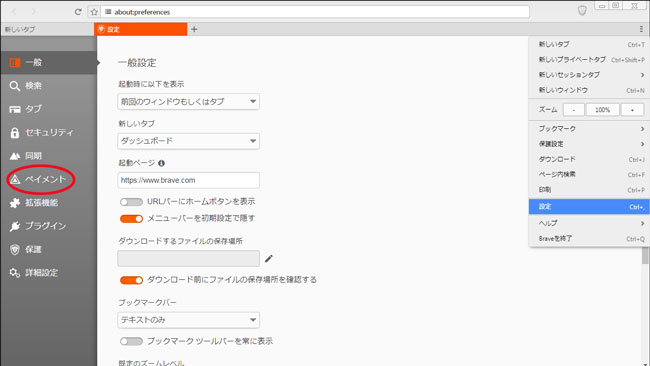Expand 新しいセッションタブ submenu
This screenshot has width=650, height=366.
click(589, 75)
